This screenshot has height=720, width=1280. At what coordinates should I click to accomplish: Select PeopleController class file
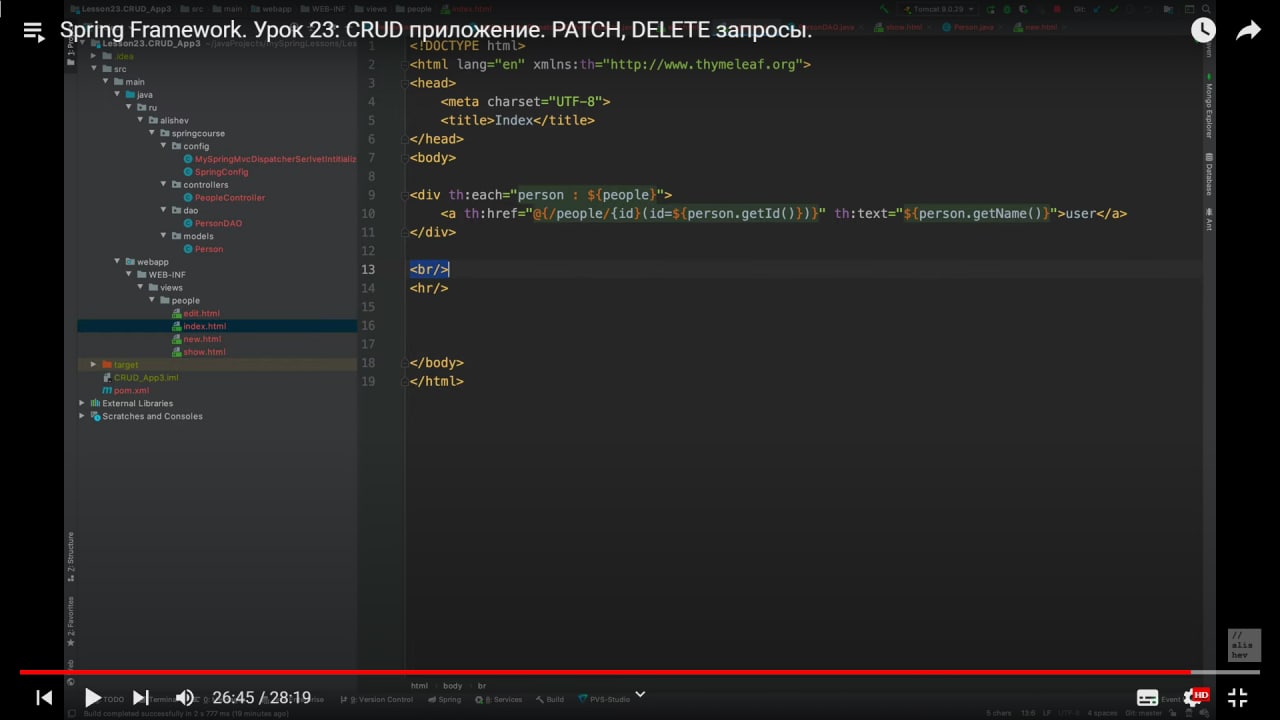(x=230, y=198)
